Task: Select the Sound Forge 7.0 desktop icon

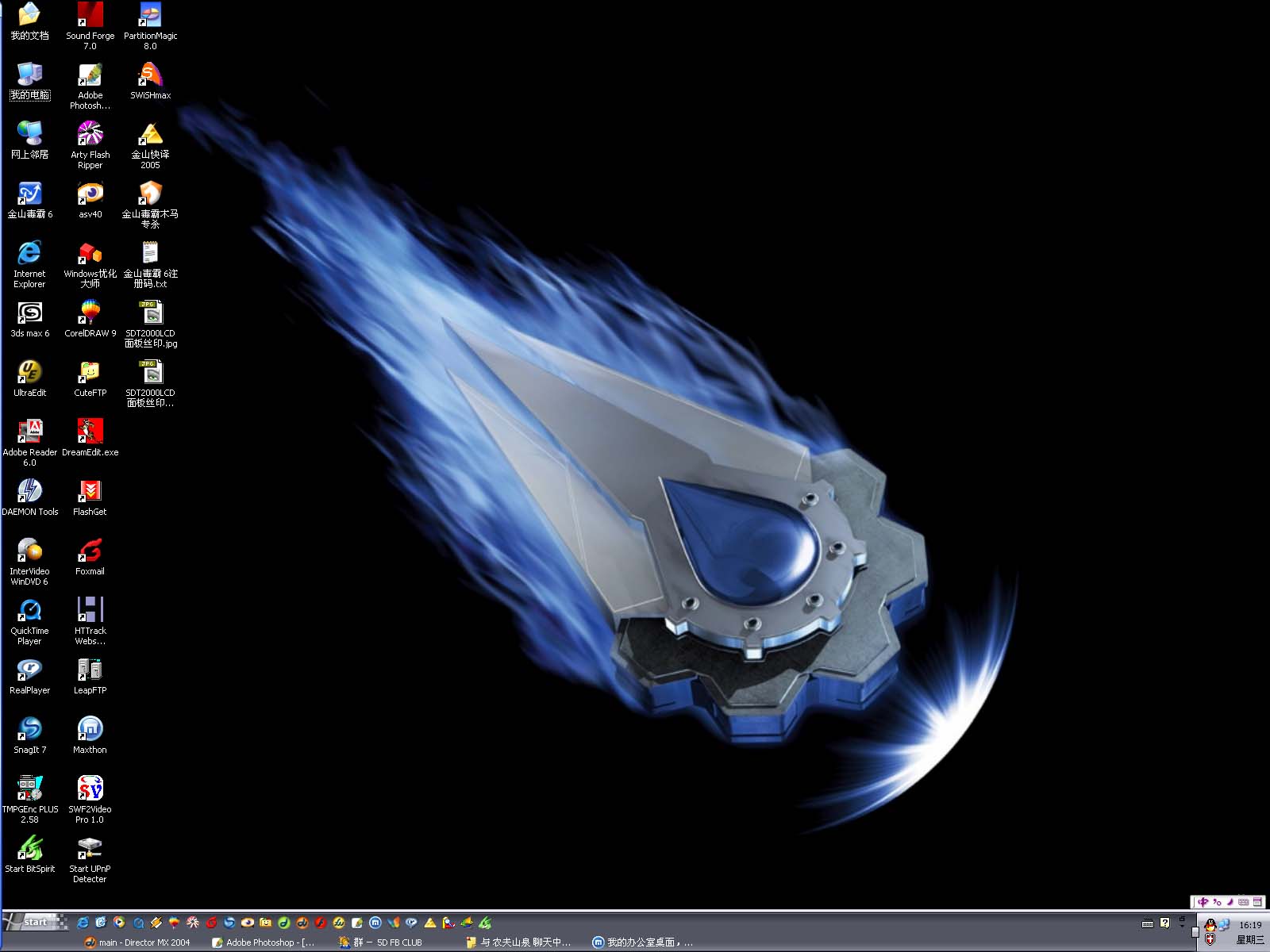Action: coord(90,26)
